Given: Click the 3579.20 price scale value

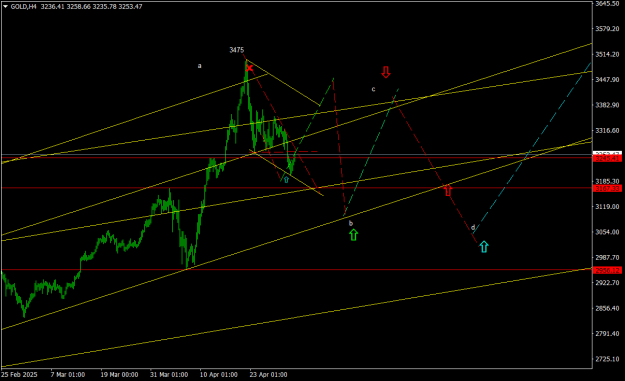Looking at the screenshot, I should click(x=607, y=29).
